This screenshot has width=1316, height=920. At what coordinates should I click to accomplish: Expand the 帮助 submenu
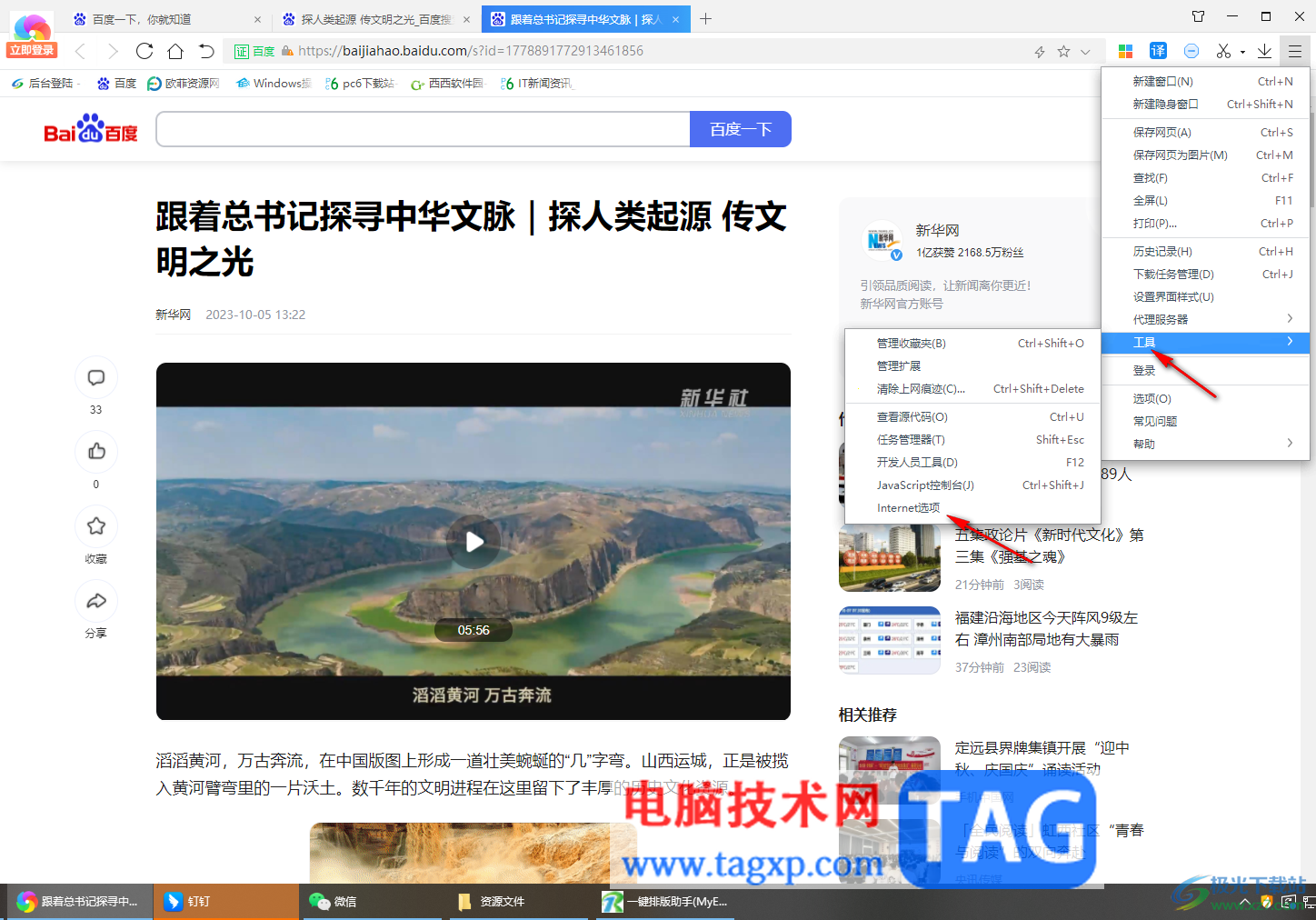click(1205, 445)
